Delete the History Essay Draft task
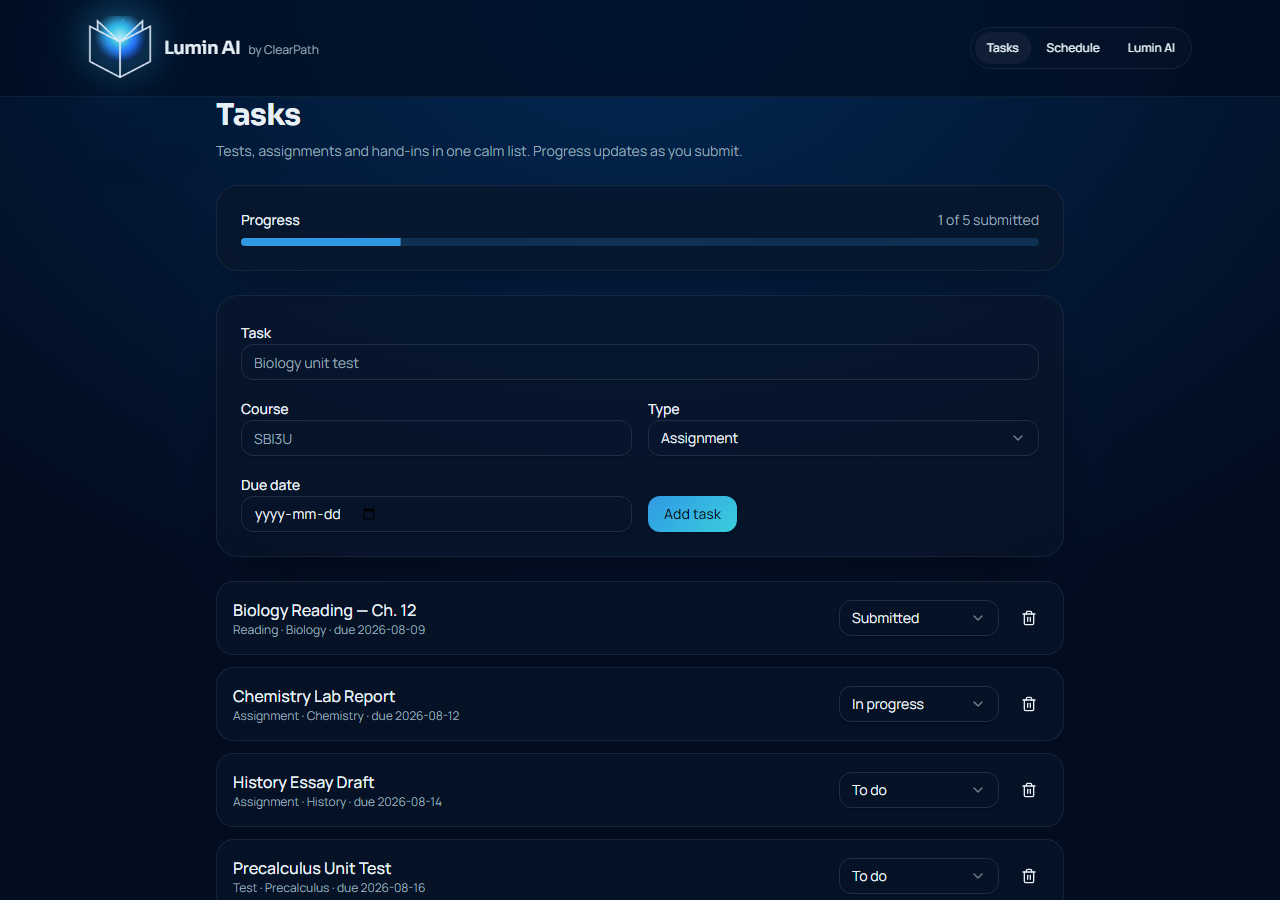This screenshot has width=1280, height=900. pyautogui.click(x=1029, y=790)
